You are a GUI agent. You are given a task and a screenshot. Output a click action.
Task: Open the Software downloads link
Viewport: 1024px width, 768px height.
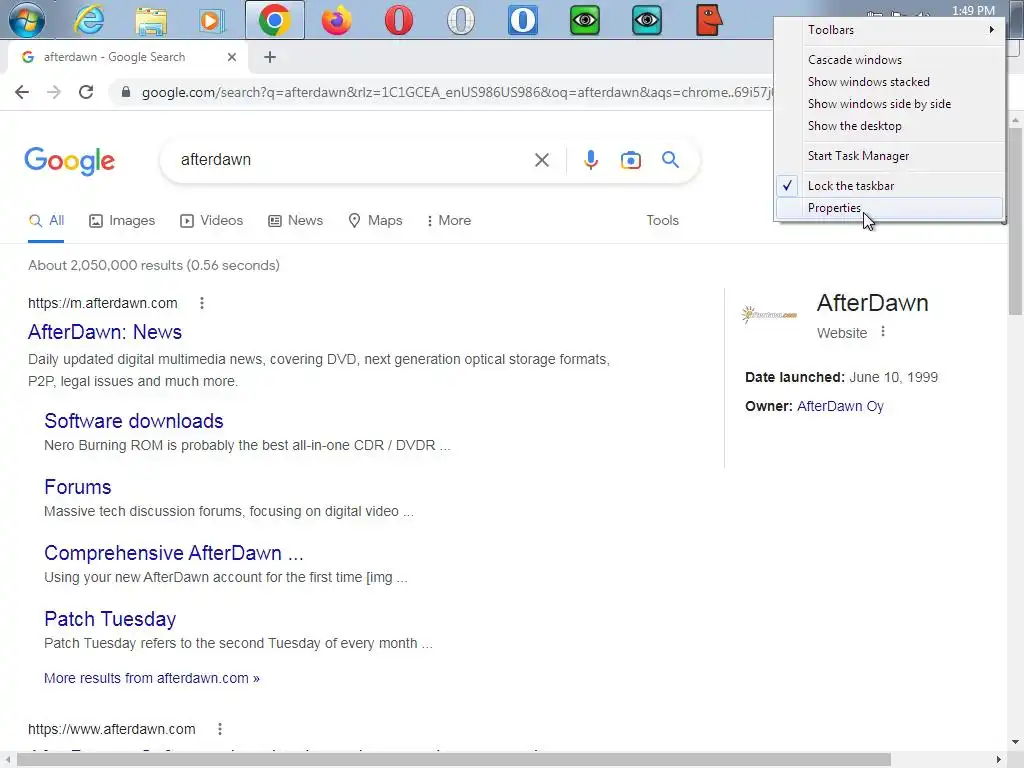click(134, 421)
